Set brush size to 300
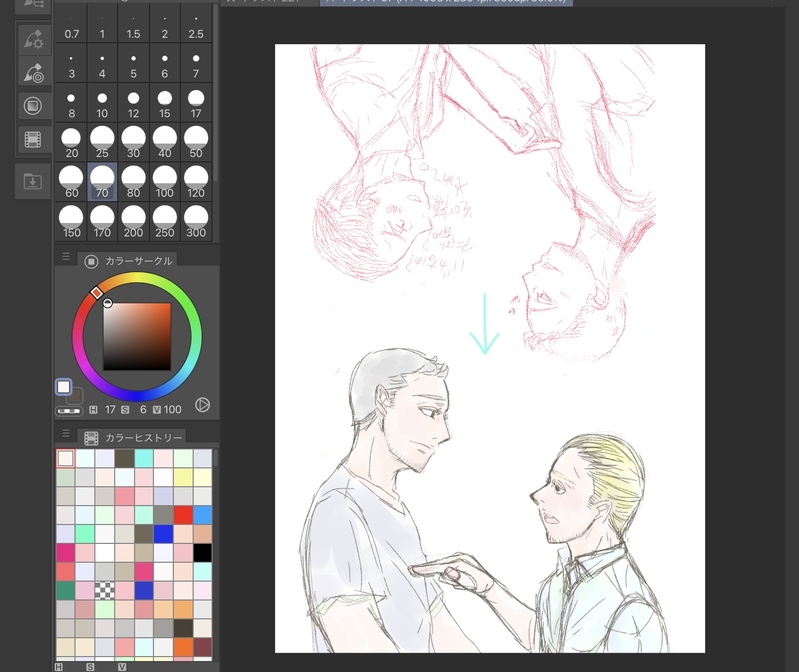The width and height of the screenshot is (799, 672). point(196,222)
